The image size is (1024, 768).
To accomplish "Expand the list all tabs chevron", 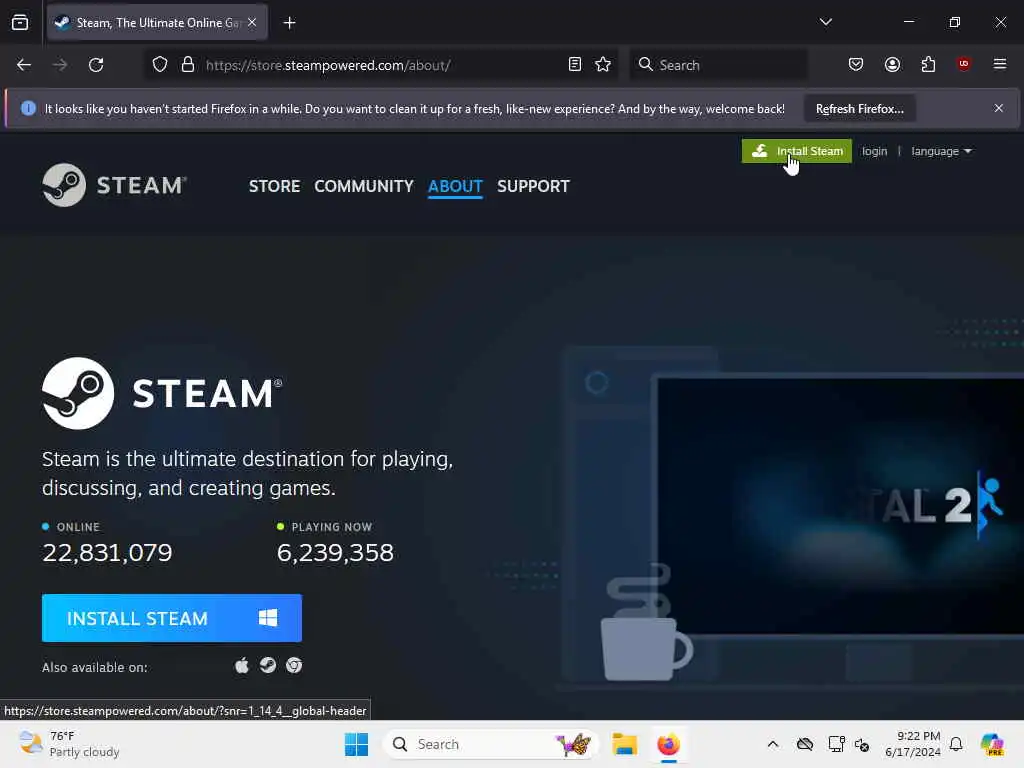I will (825, 22).
